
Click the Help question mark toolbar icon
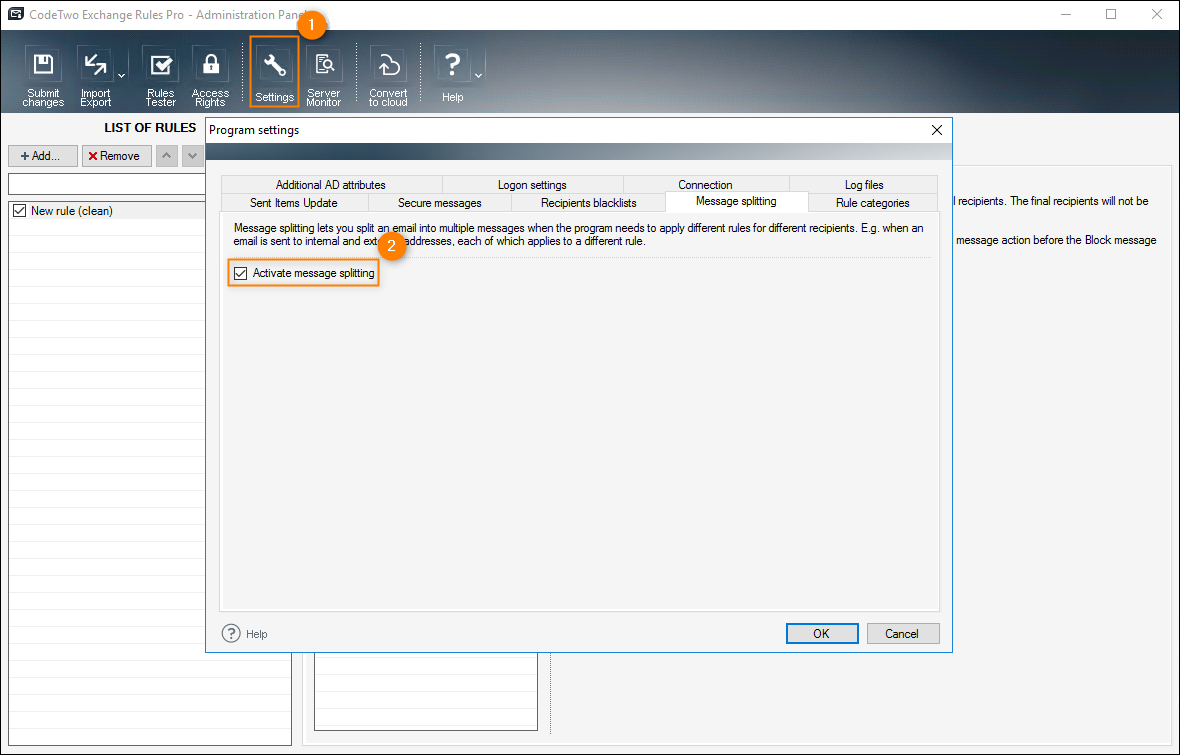pyautogui.click(x=452, y=65)
